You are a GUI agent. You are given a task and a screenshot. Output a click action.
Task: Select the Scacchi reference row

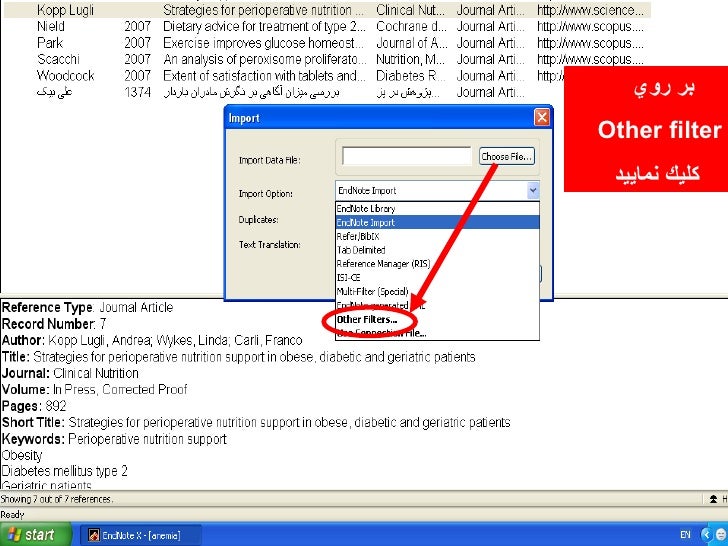[327, 59]
